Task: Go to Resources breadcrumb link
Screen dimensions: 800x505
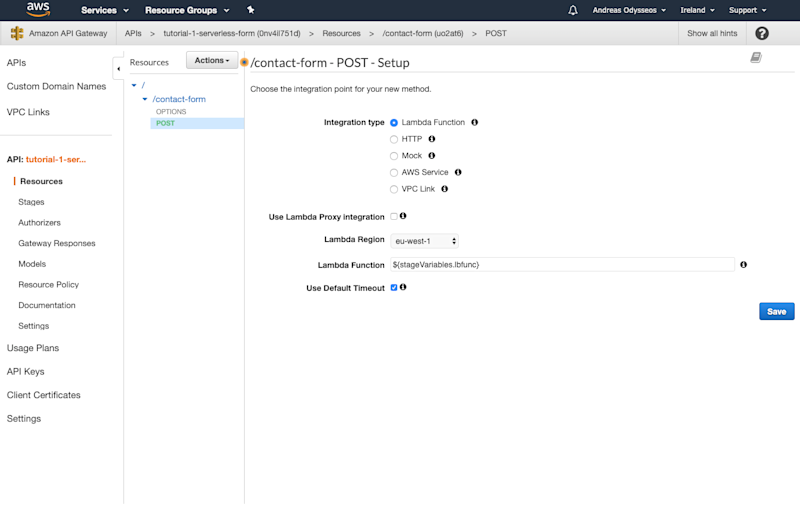Action: (341, 33)
